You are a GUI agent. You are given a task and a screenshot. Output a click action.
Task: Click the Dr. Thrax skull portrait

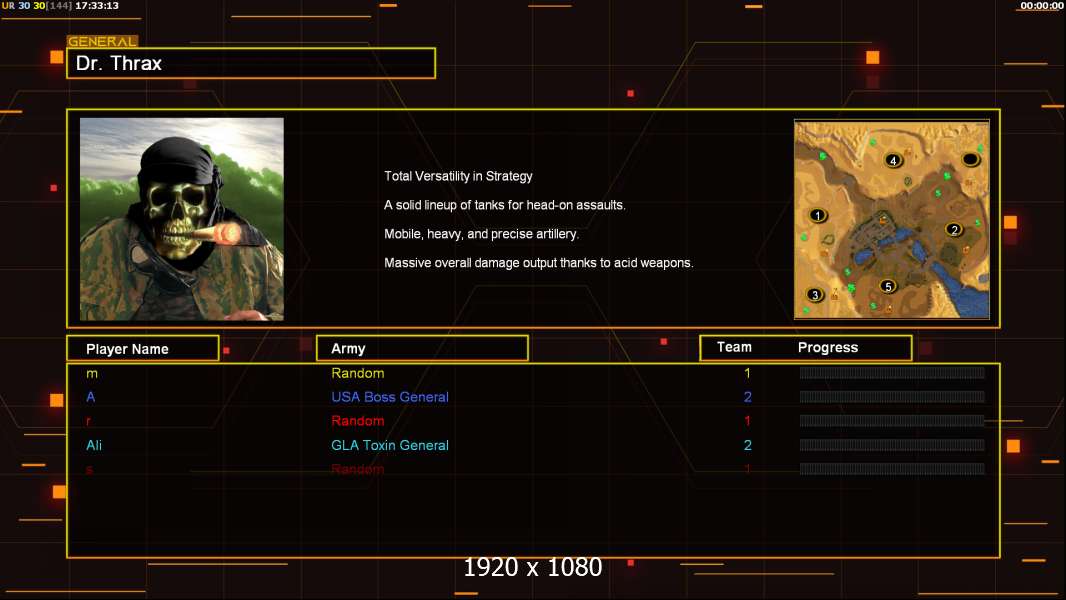tap(182, 219)
